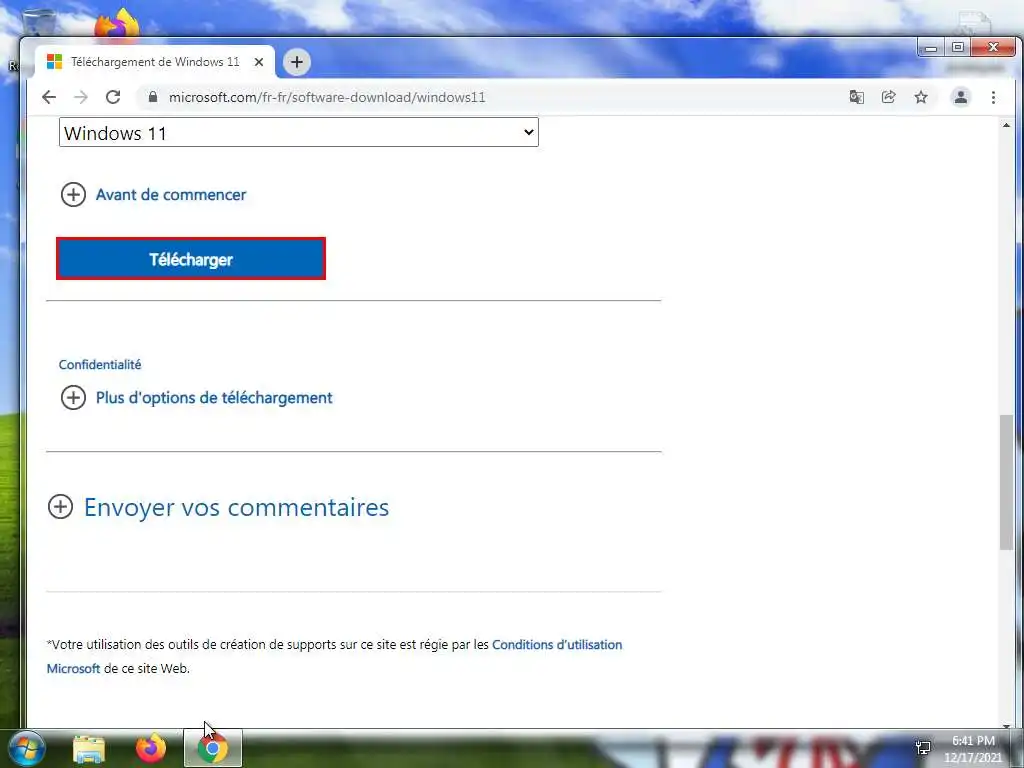The image size is (1024, 768).
Task: Expand Envoyer vos commentaires section
Action: (218, 507)
